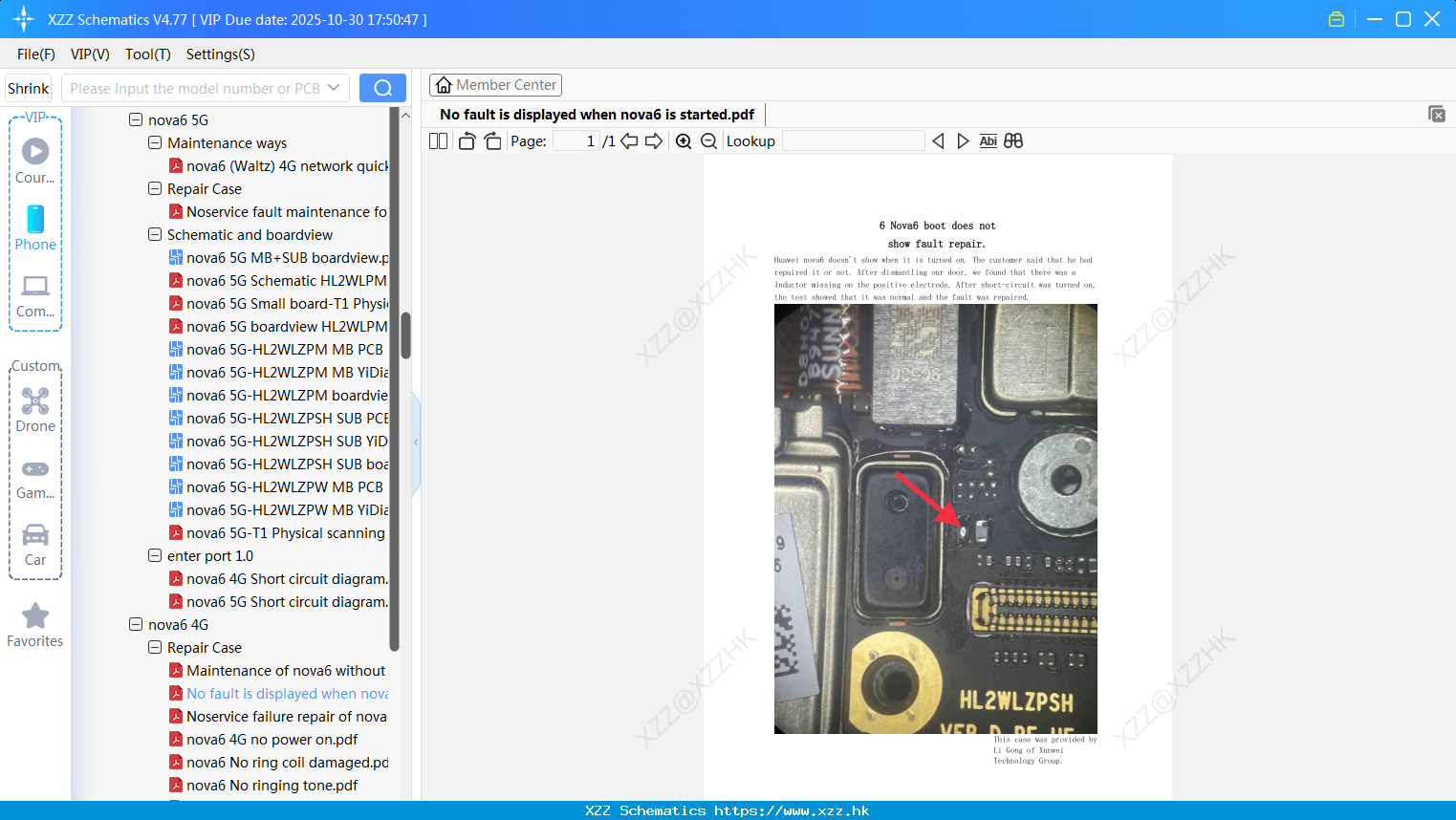Open nova6 5G-HL2WLZPSH SUB PCB file
1456x820 pixels.
pyautogui.click(x=278, y=419)
